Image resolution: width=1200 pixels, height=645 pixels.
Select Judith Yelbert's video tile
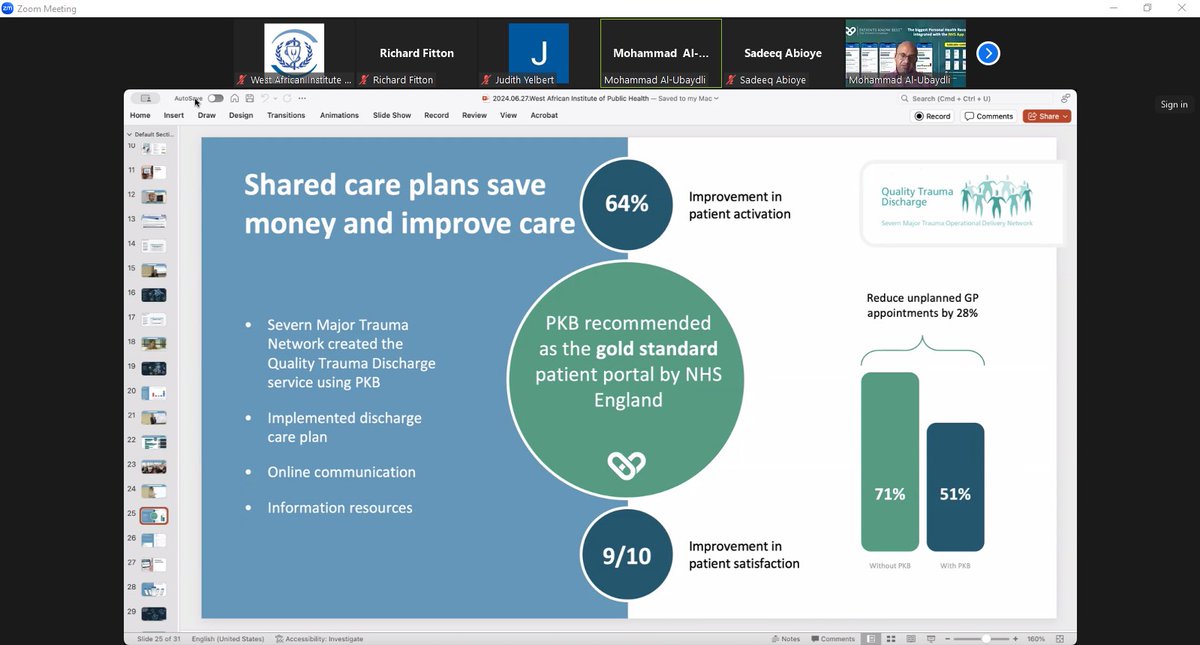(538, 53)
